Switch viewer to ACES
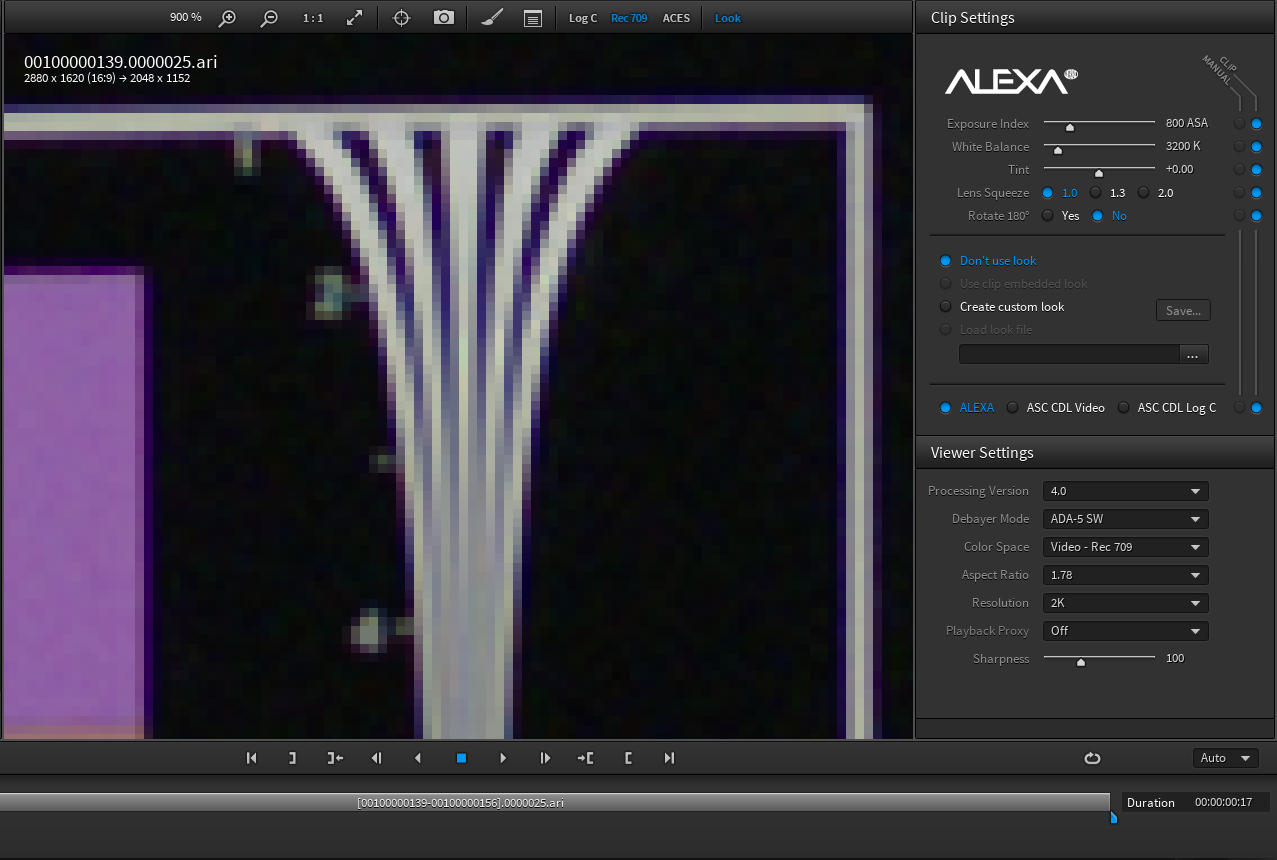The height and width of the screenshot is (860, 1277). tap(676, 18)
